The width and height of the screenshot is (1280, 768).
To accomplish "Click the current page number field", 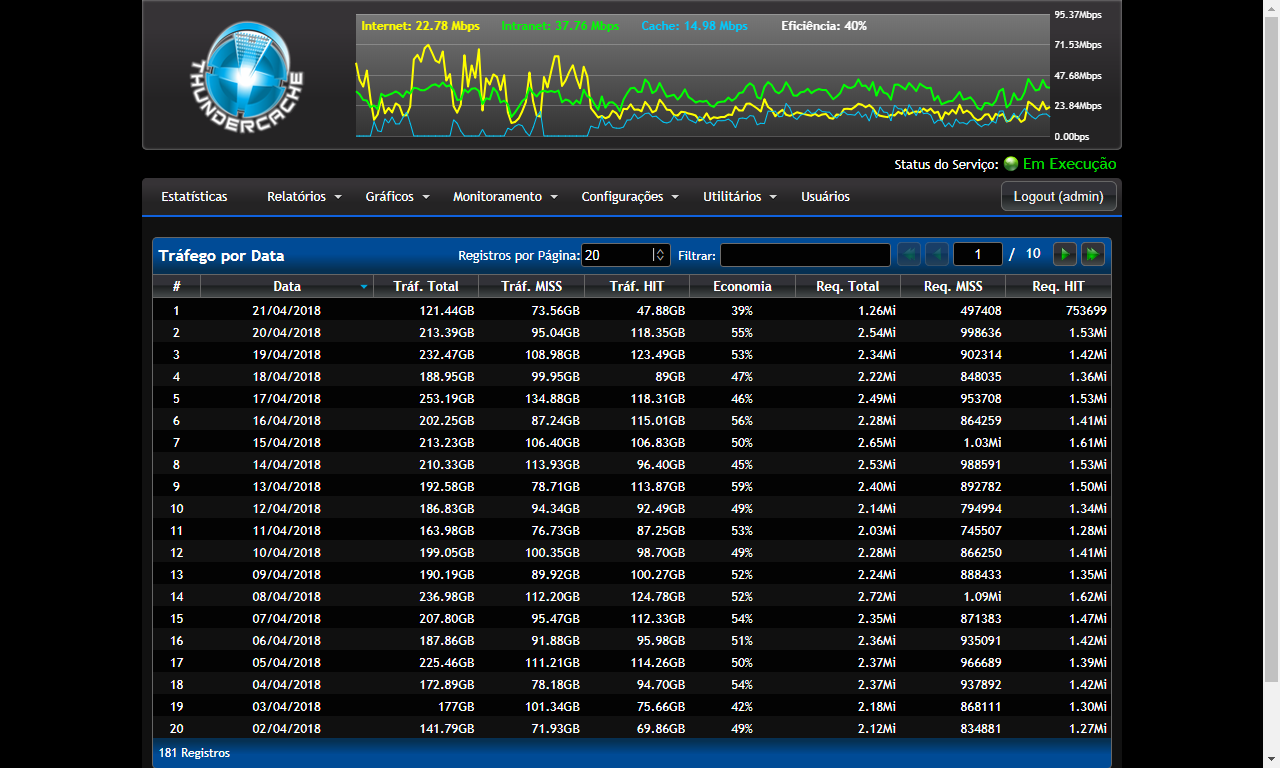I will pos(977,255).
